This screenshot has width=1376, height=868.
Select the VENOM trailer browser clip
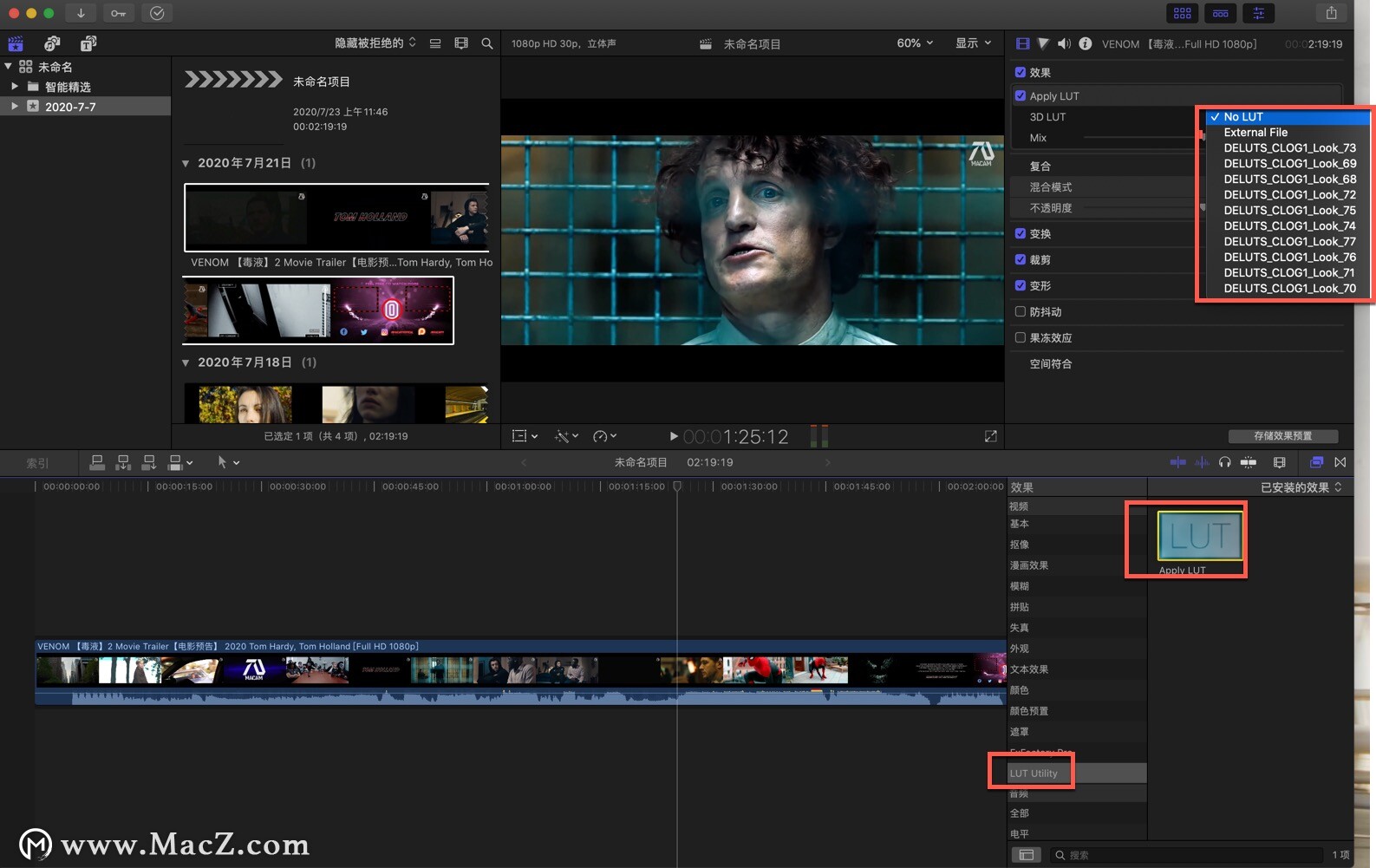[x=336, y=217]
